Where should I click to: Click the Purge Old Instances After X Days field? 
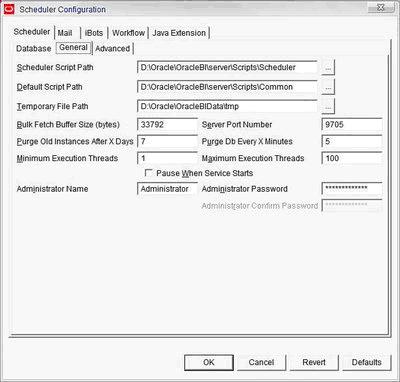167,141
